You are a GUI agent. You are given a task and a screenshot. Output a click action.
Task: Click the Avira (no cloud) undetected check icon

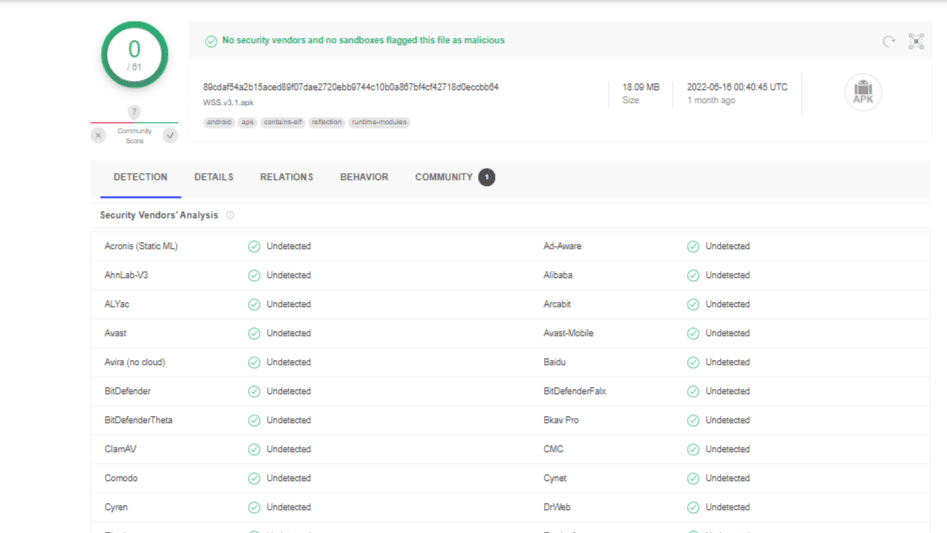click(x=254, y=362)
